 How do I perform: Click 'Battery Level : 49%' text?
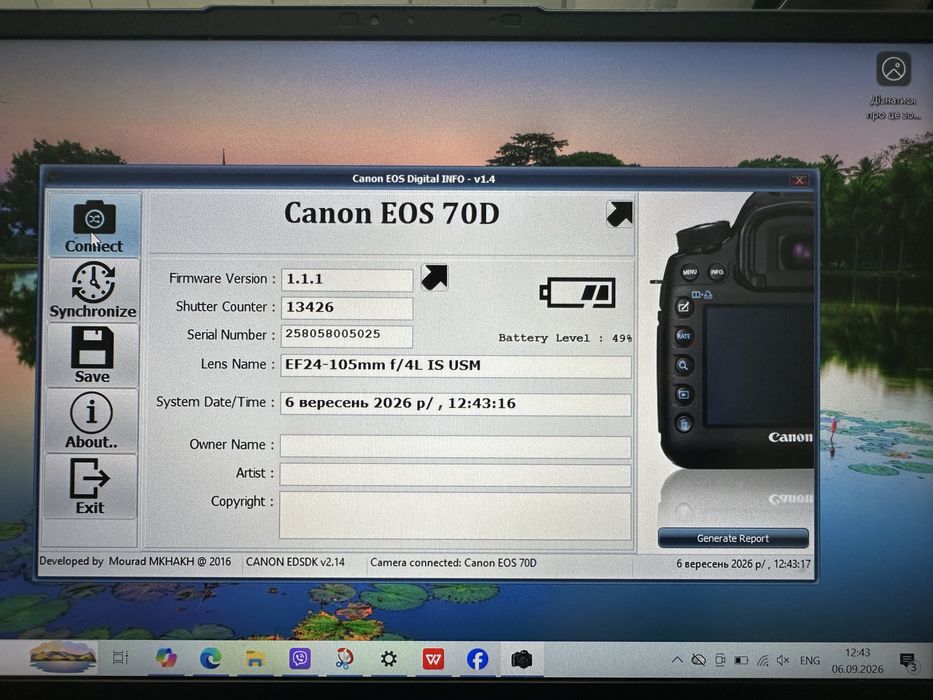point(565,338)
